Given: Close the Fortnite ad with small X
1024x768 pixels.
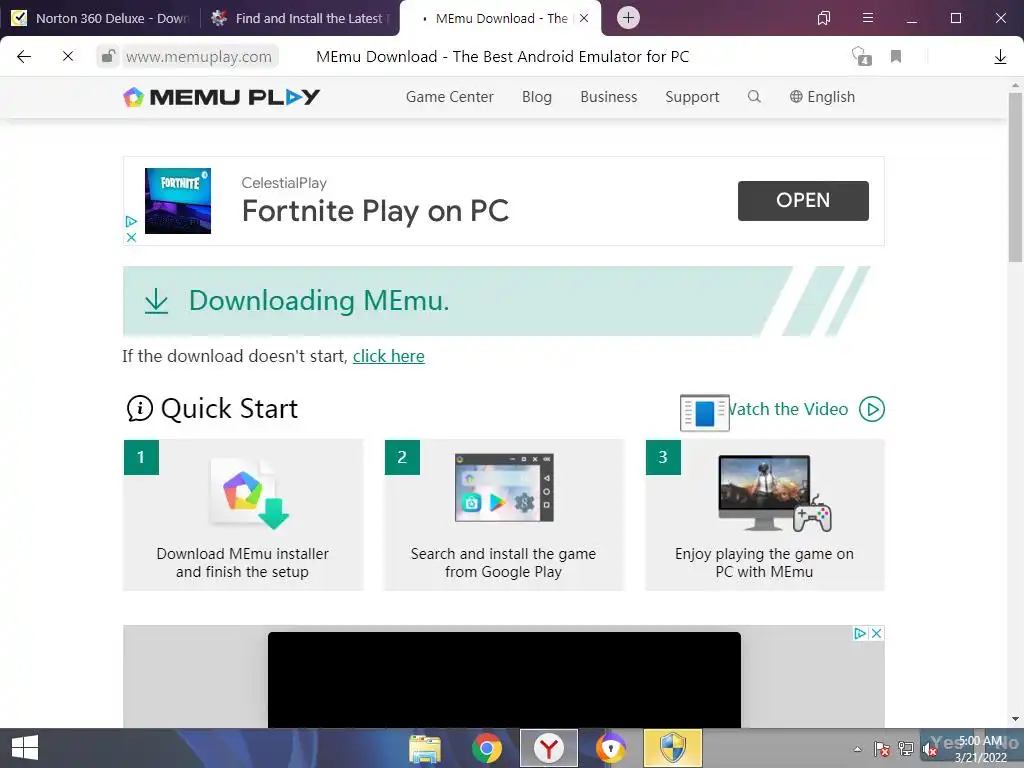Looking at the screenshot, I should 131,237.
